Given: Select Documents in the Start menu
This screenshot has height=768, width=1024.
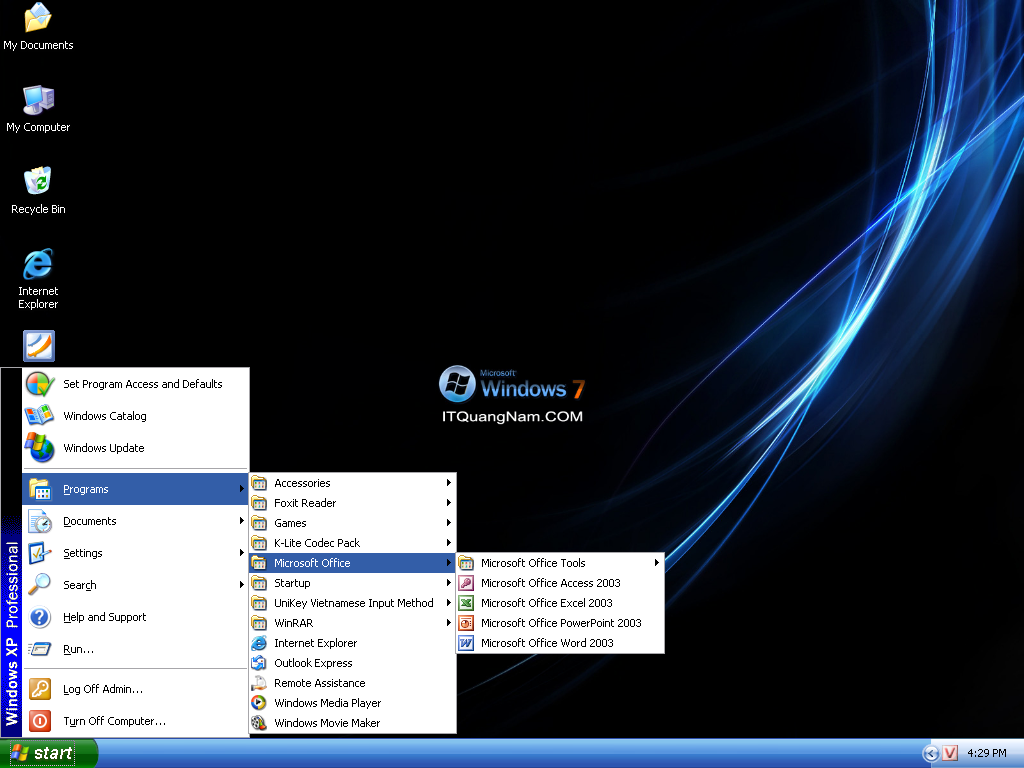Looking at the screenshot, I should 136,521.
